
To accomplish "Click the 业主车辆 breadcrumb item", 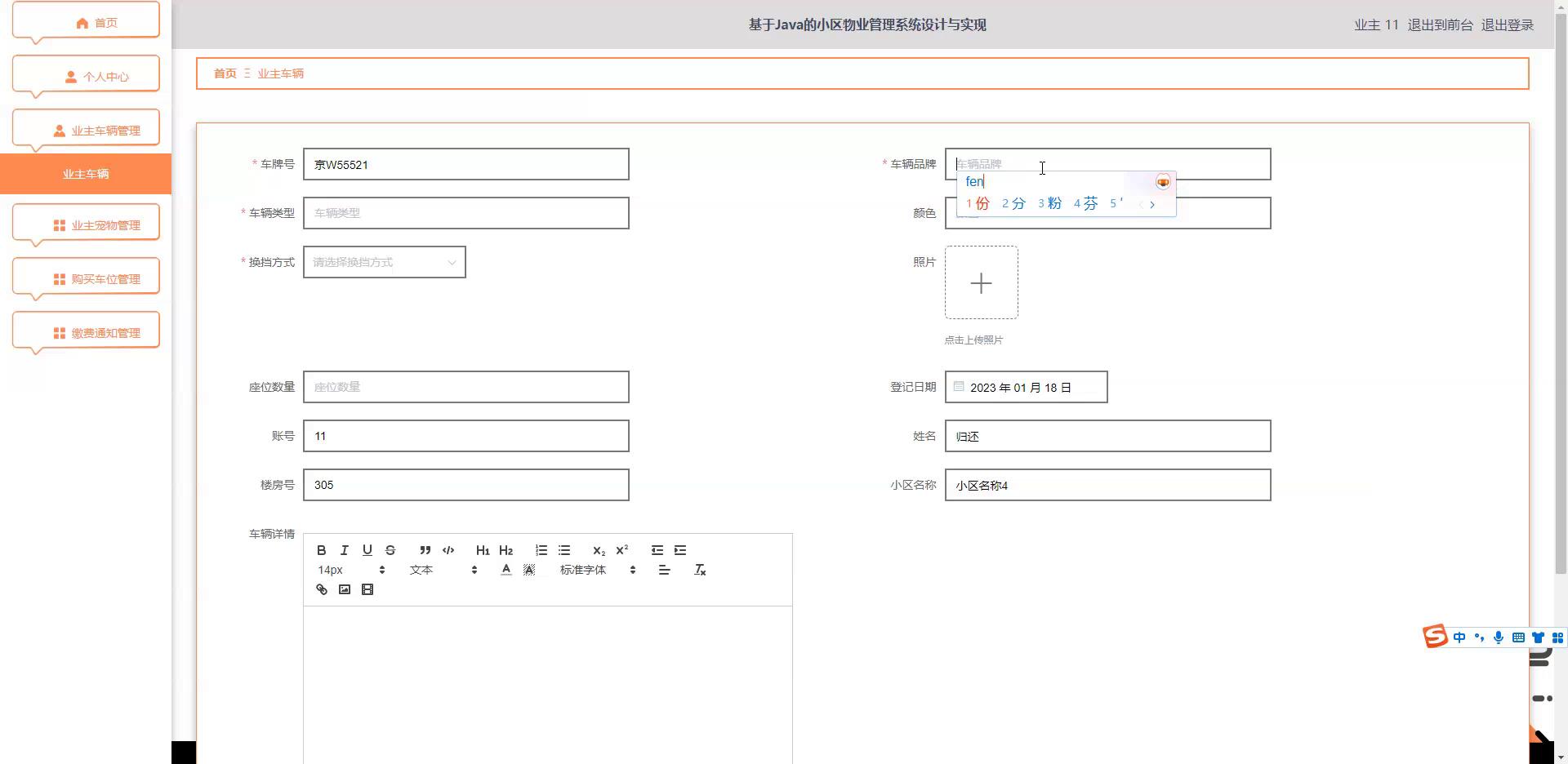I will 280,73.
